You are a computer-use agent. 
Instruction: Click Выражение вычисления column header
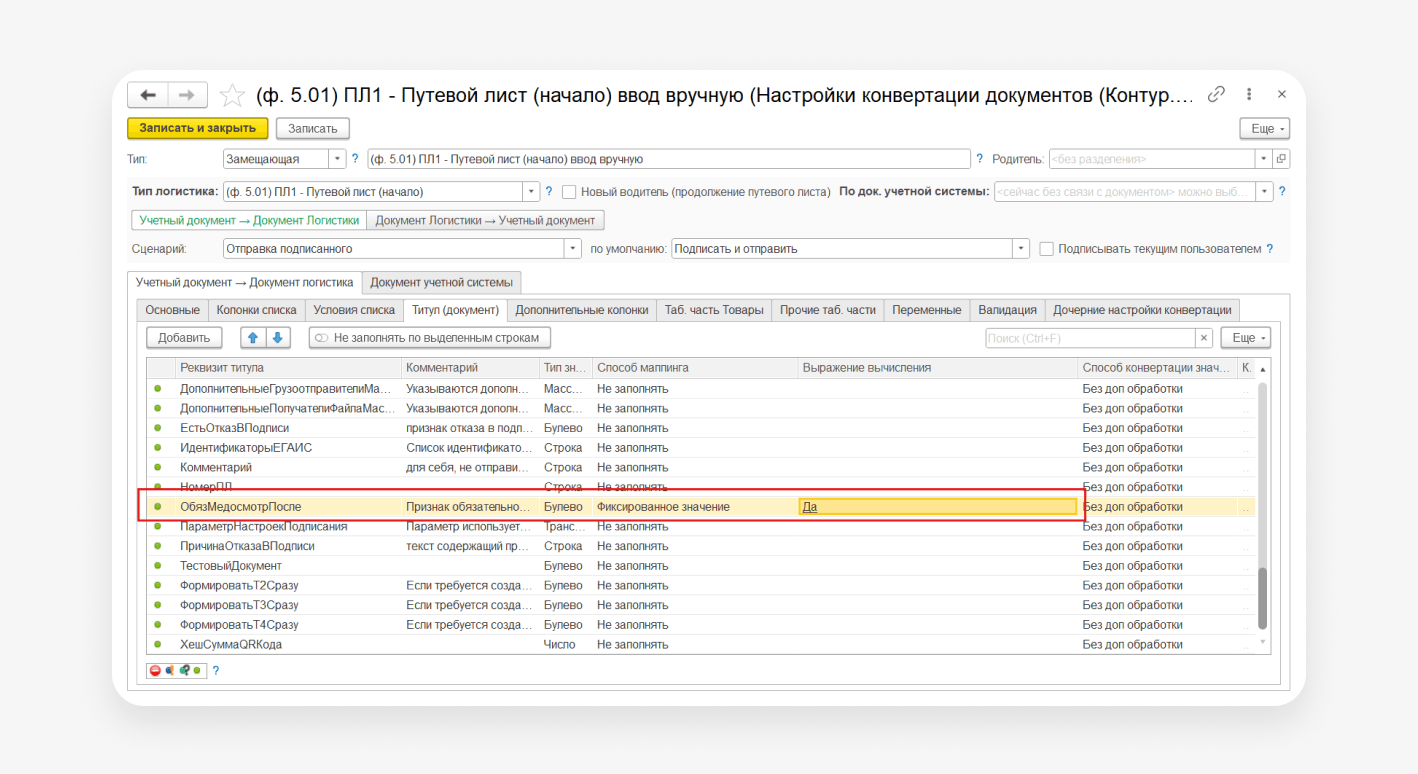click(938, 368)
